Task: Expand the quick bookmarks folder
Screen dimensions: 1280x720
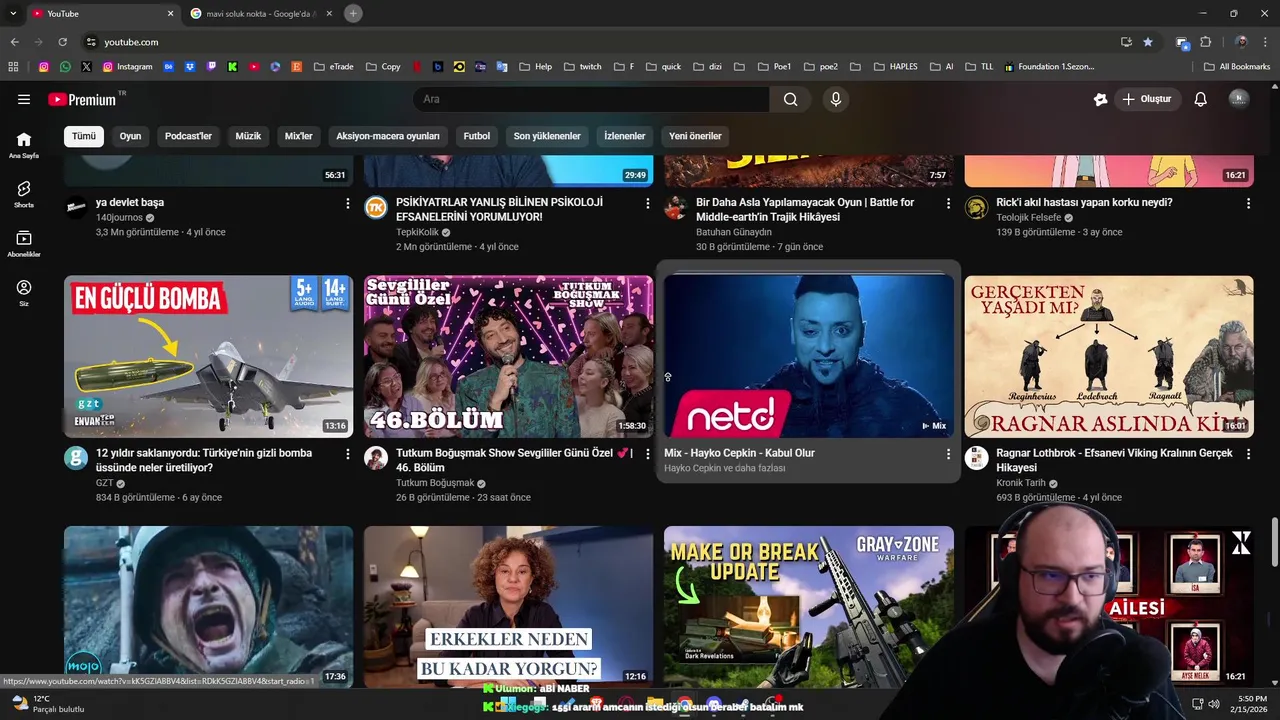Action: click(663, 67)
